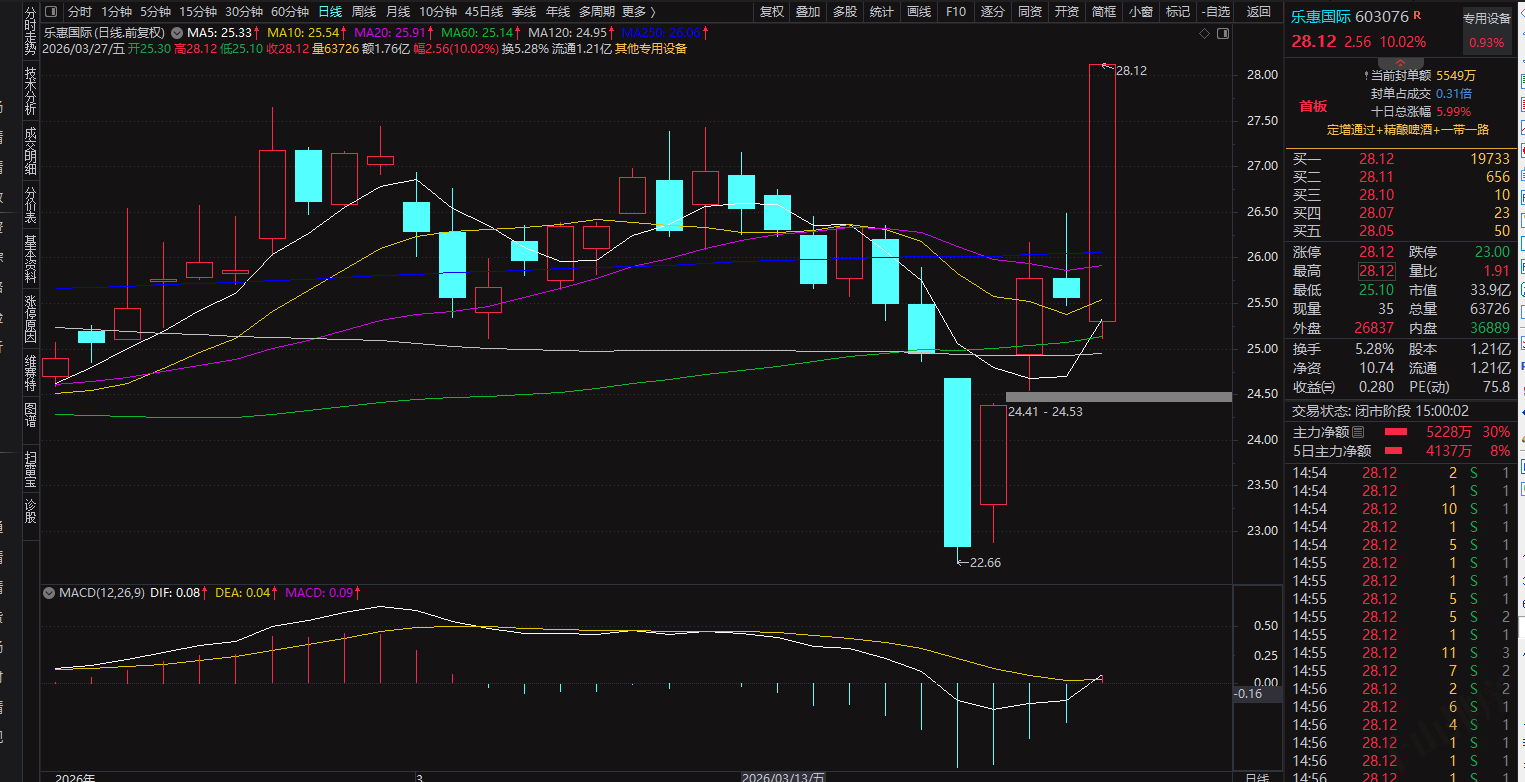Viewport: 1525px width, 782px height.
Task: Toggle 复权 price adjustment
Action: (x=772, y=12)
